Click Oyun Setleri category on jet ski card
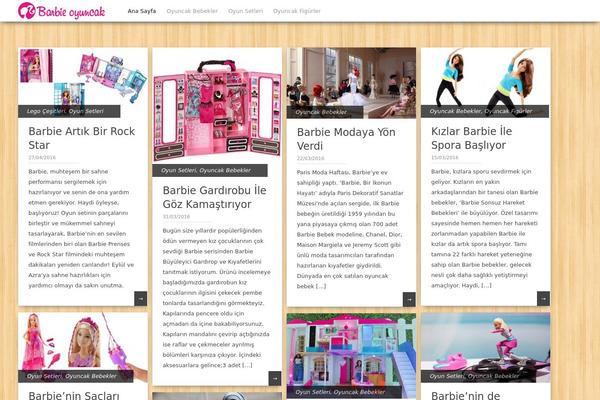This screenshot has height=400, width=600. (x=447, y=376)
